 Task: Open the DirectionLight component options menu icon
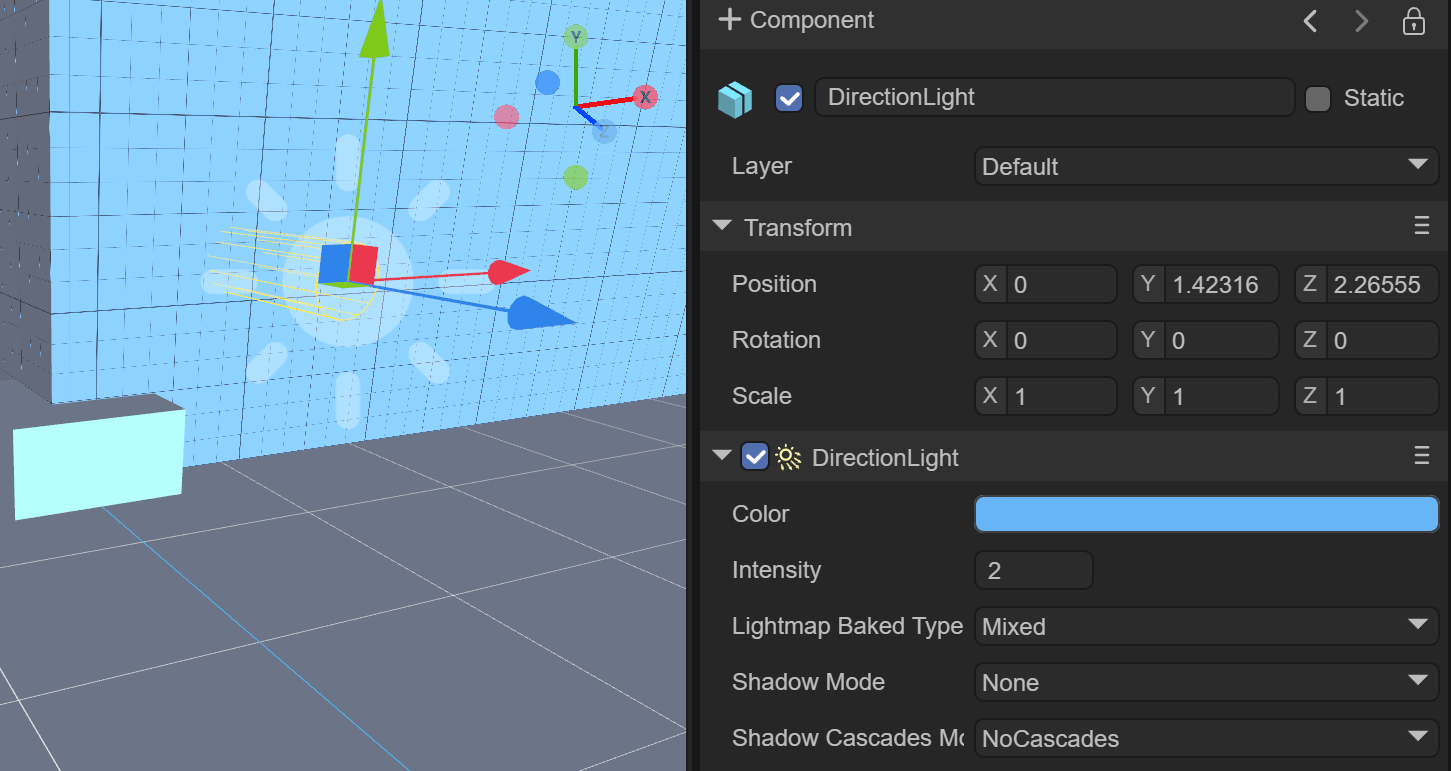[1421, 457]
